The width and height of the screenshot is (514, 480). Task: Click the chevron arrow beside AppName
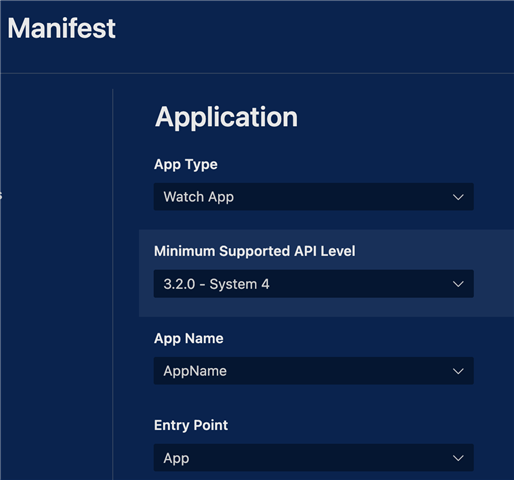tap(458, 371)
